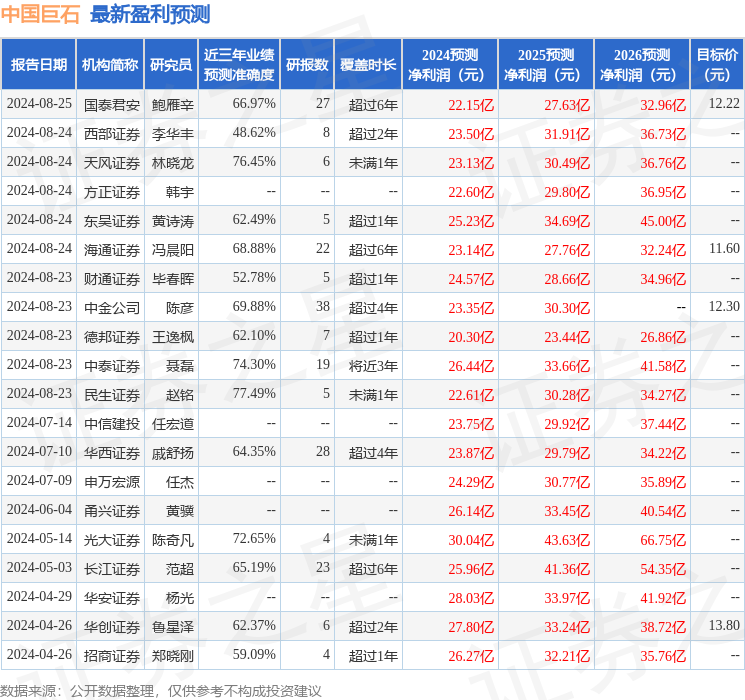Click the 66.75亿 2026 profit forecast

(x=663, y=540)
